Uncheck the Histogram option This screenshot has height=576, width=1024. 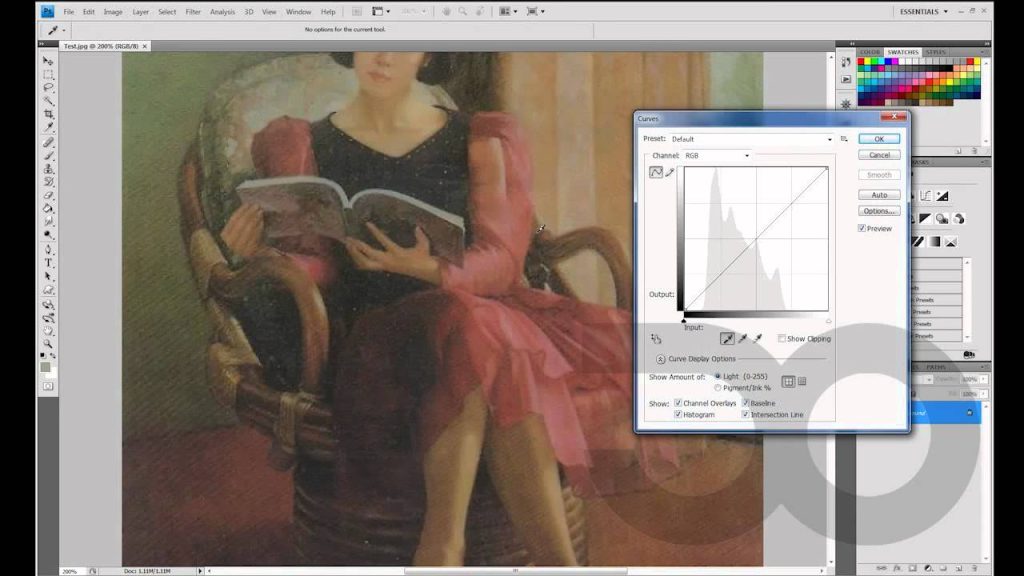click(x=678, y=415)
